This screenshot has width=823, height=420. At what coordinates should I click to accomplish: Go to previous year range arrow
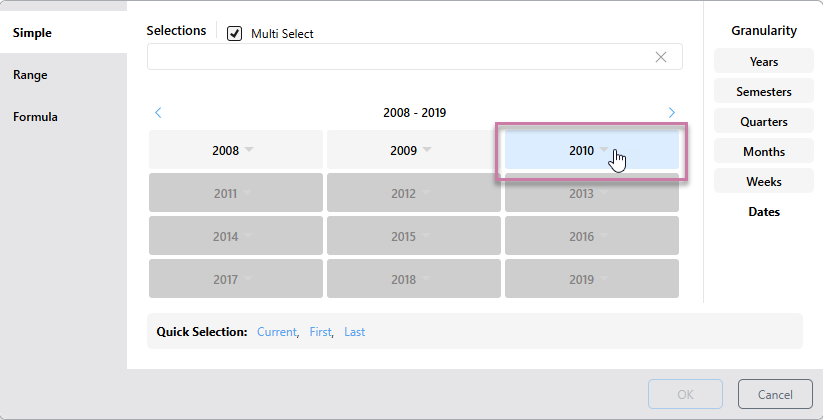[158, 113]
